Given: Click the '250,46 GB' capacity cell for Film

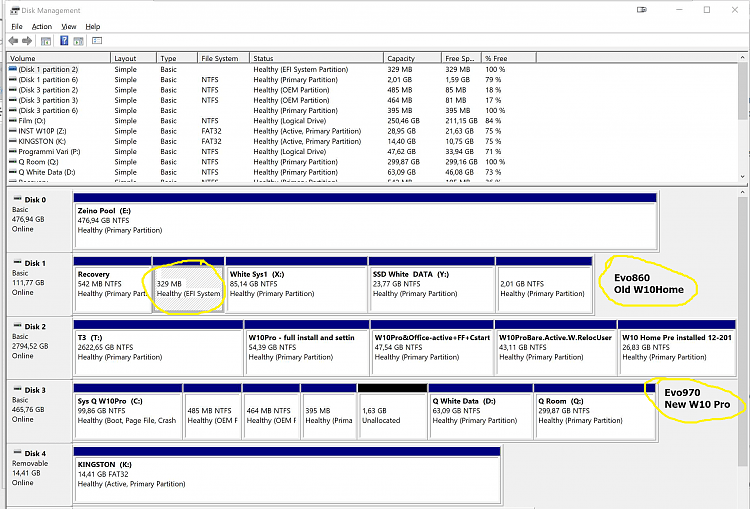Looking at the screenshot, I should 403,121.
